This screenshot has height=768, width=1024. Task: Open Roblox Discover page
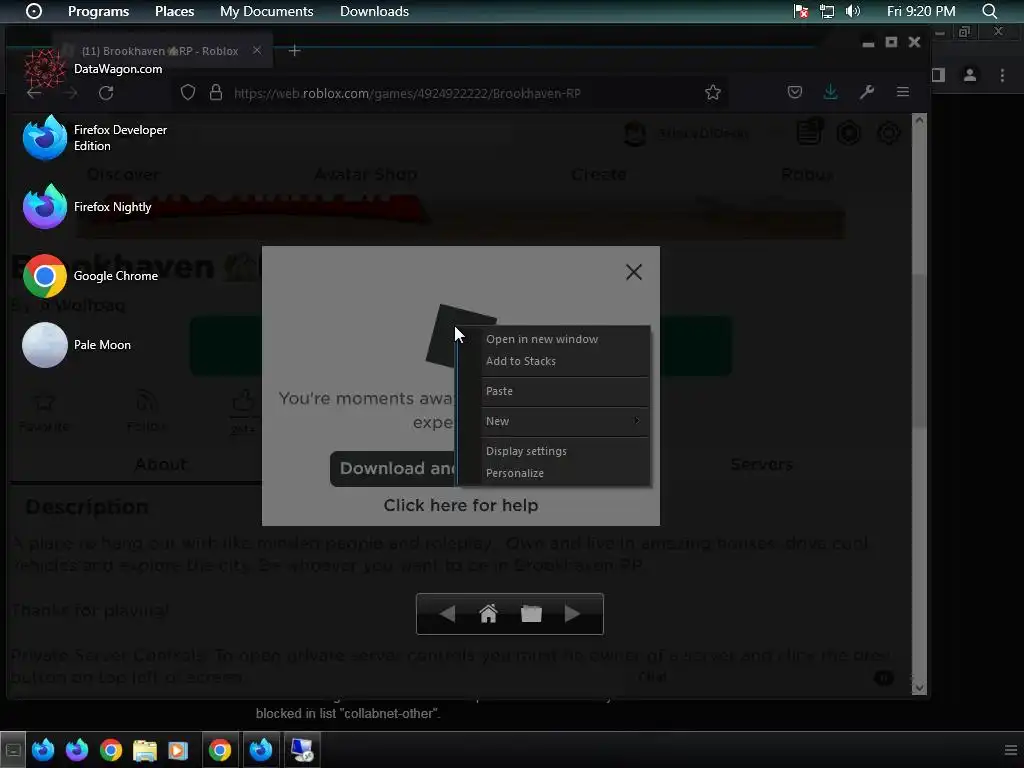(123, 174)
